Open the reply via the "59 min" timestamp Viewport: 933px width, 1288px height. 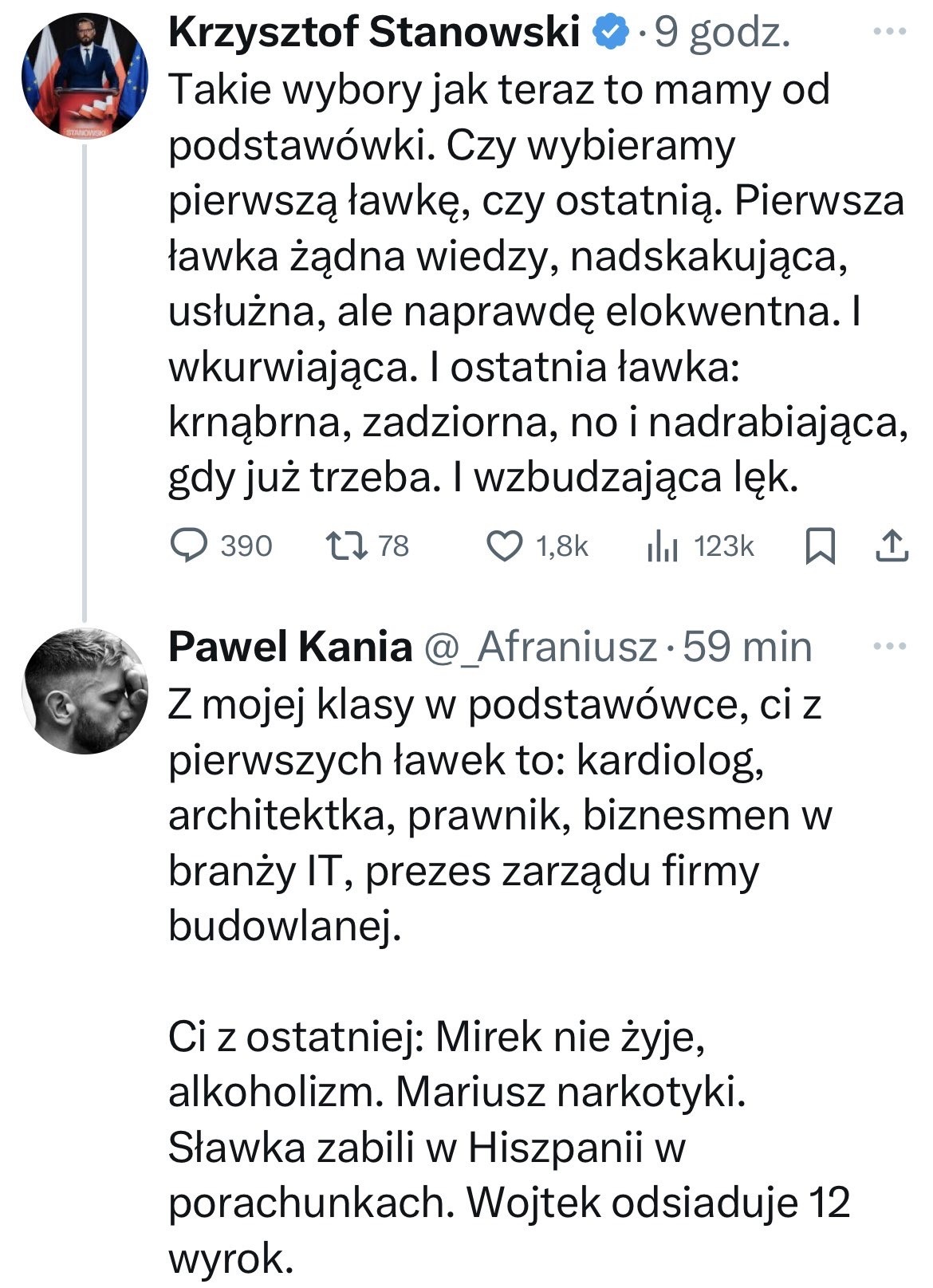pyautogui.click(x=747, y=647)
